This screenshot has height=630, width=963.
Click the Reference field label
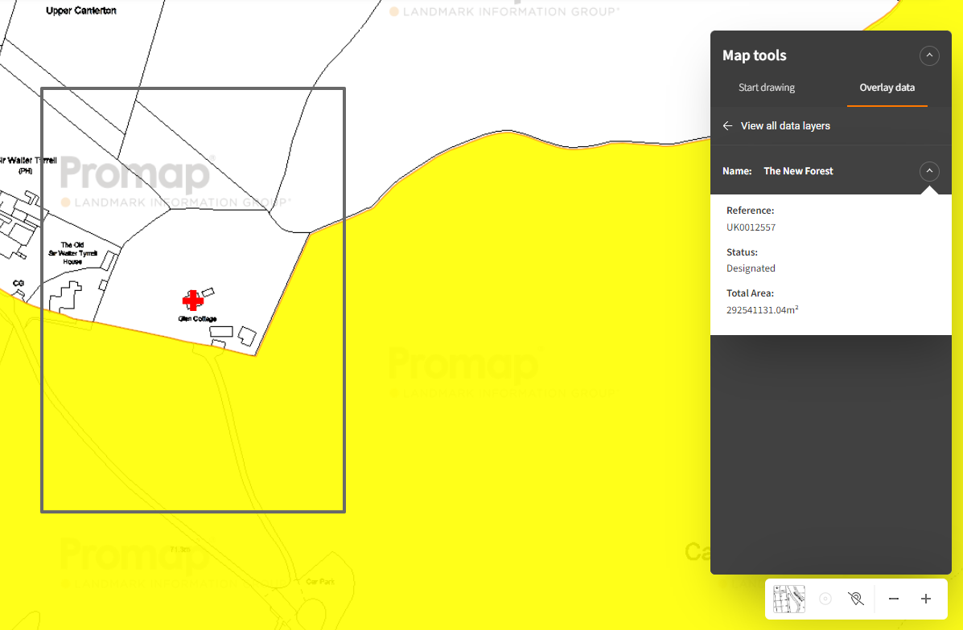(x=750, y=210)
